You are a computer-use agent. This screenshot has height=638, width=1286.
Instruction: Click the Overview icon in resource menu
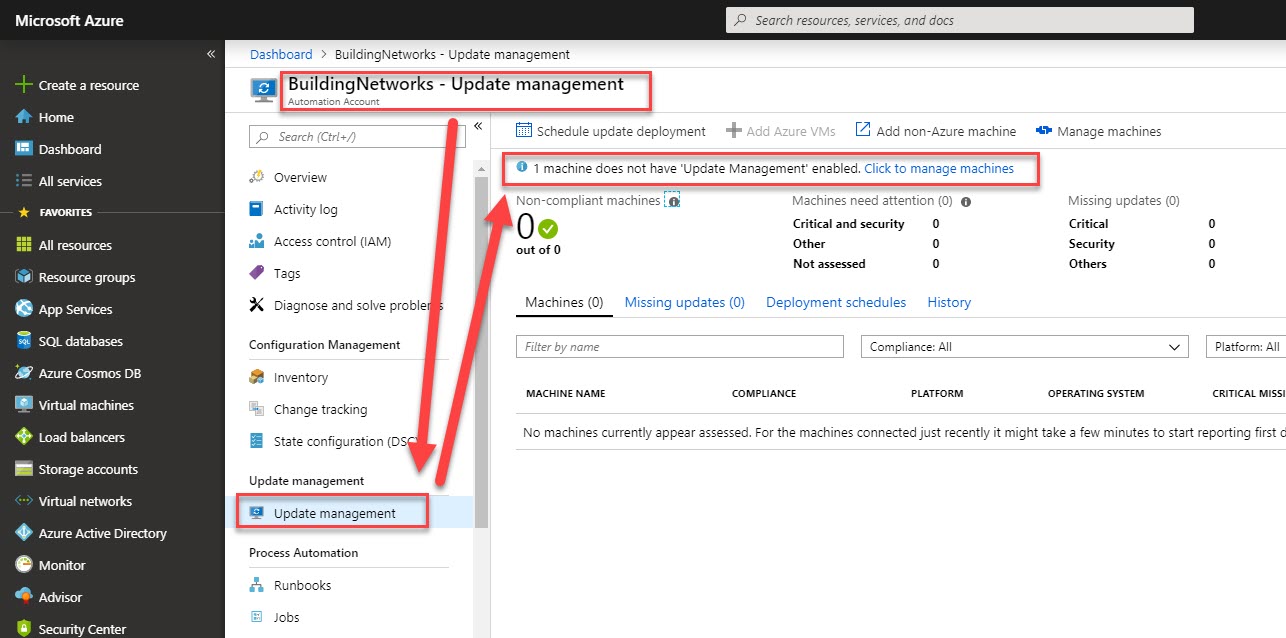coord(256,177)
